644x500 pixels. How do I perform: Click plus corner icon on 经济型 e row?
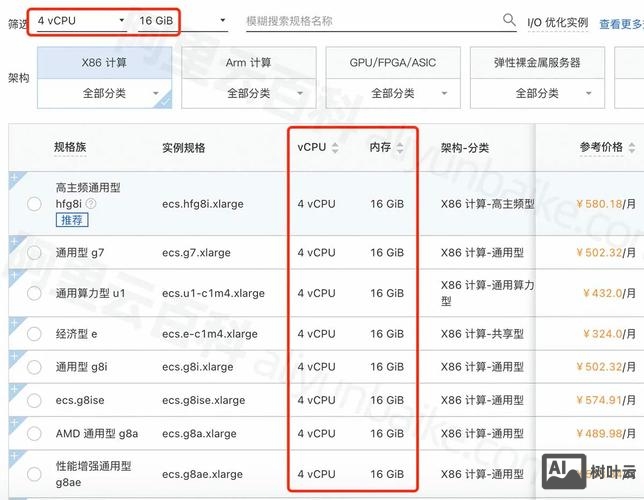coord(14,323)
